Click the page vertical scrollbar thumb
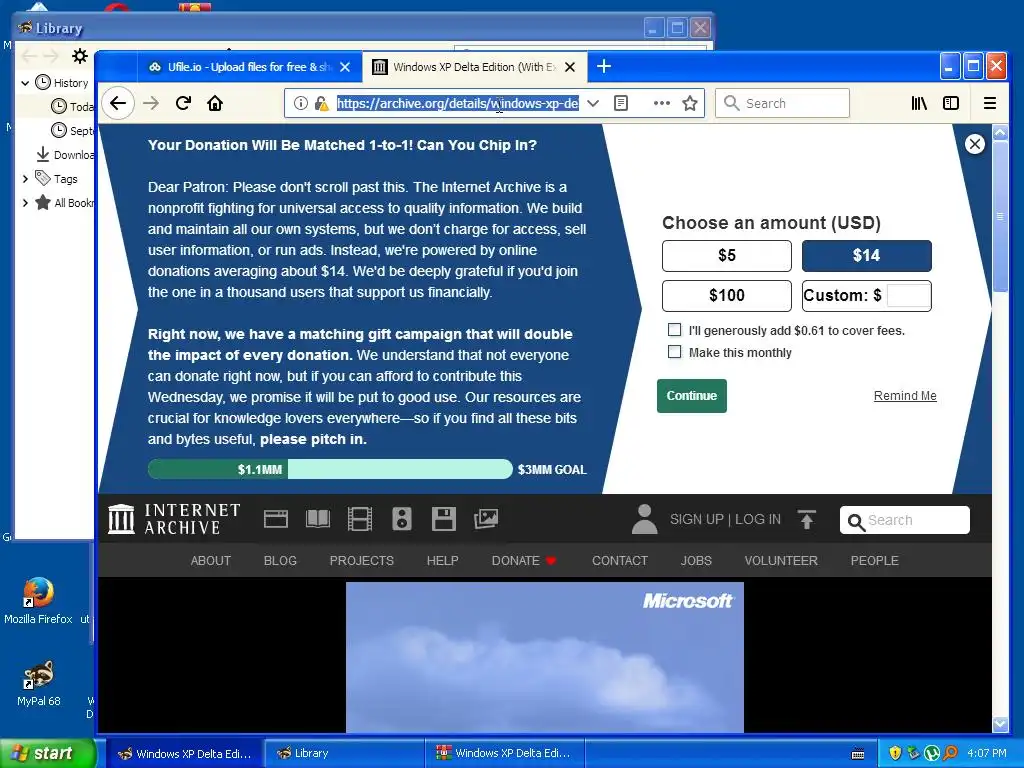 point(1000,216)
